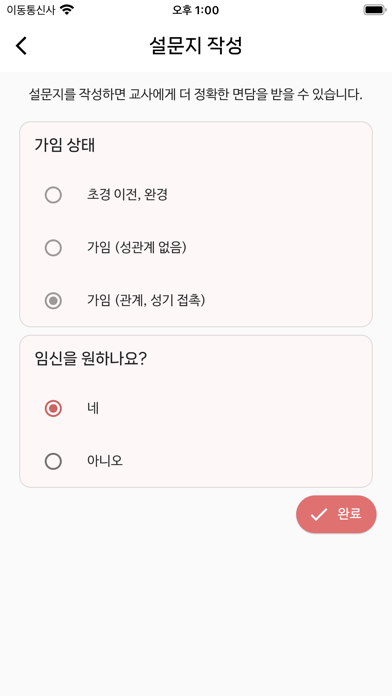
Task: Go back using the left chevron arrow
Action: tap(21, 46)
